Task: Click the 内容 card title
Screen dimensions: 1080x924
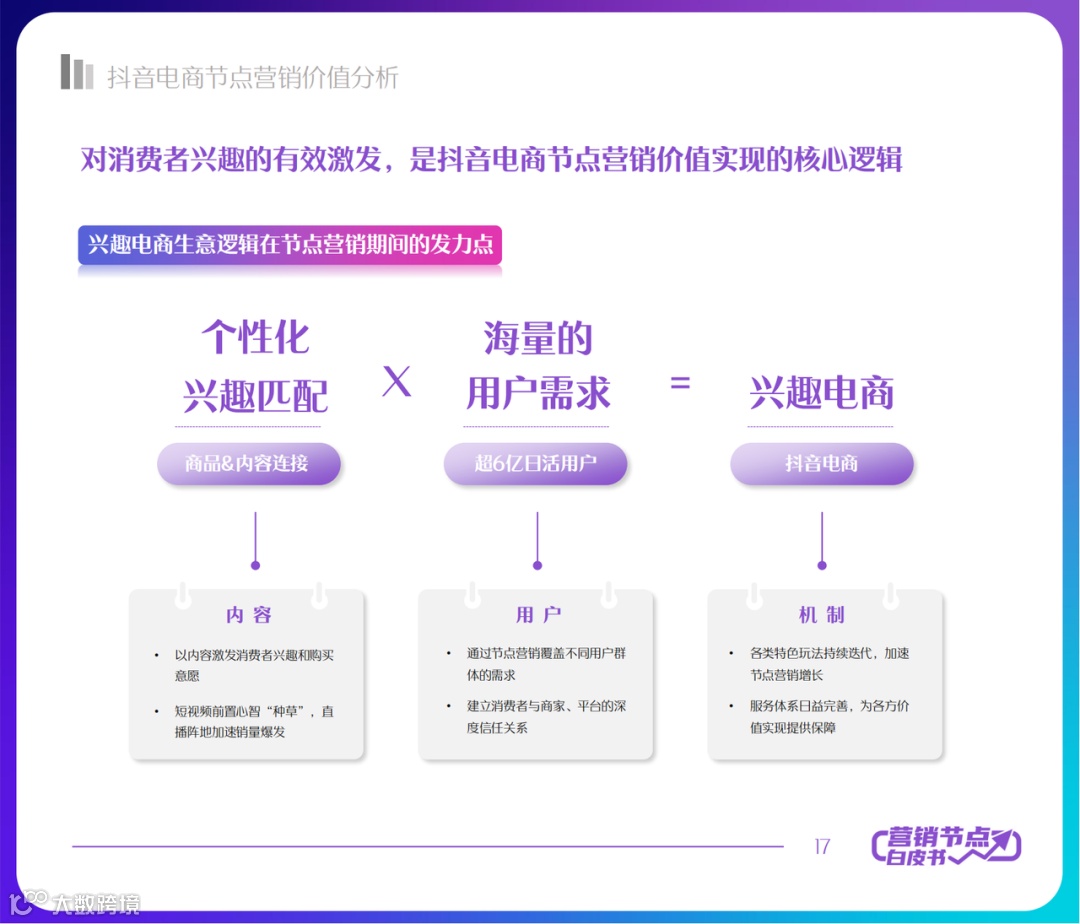Action: [x=249, y=614]
